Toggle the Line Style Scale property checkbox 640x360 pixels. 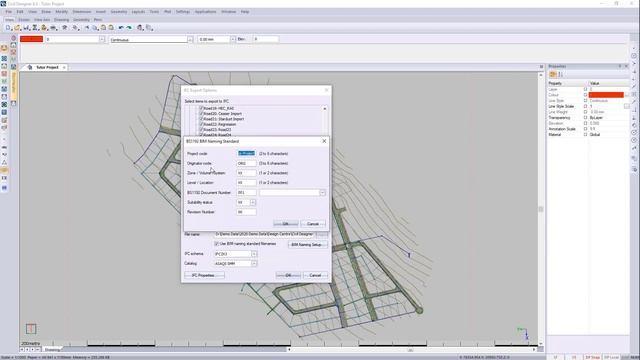[585, 106]
